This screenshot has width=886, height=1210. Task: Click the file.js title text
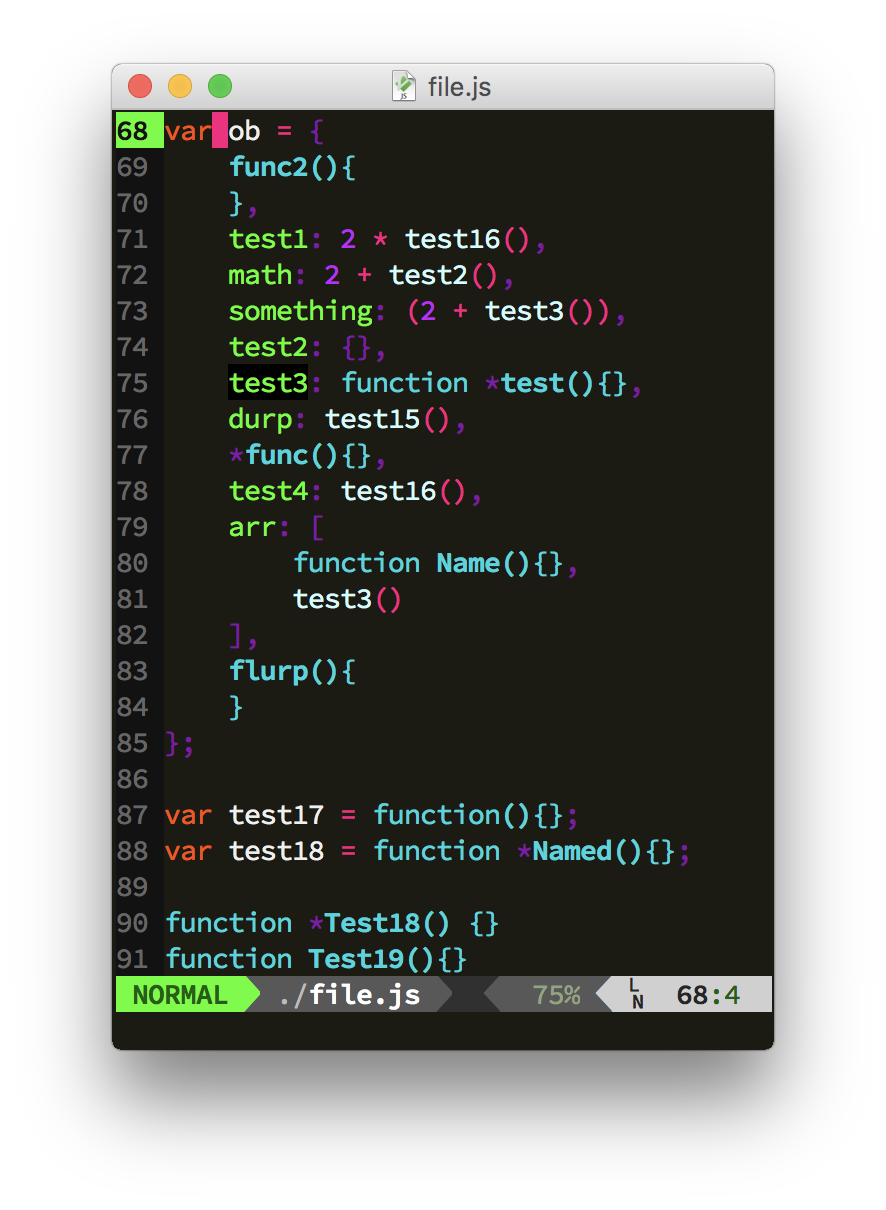click(459, 87)
